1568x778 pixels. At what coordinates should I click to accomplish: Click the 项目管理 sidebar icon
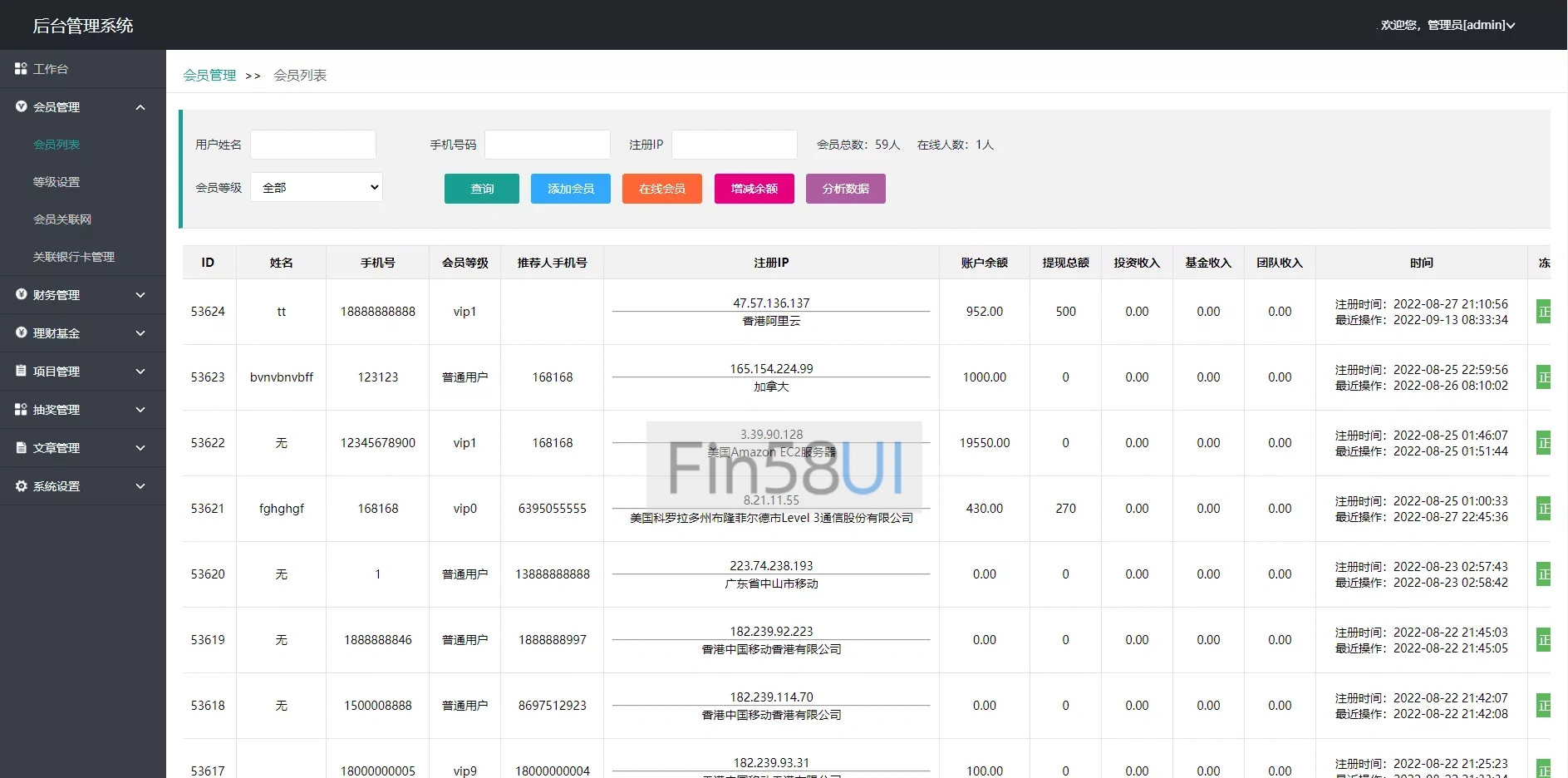pyautogui.click(x=21, y=371)
